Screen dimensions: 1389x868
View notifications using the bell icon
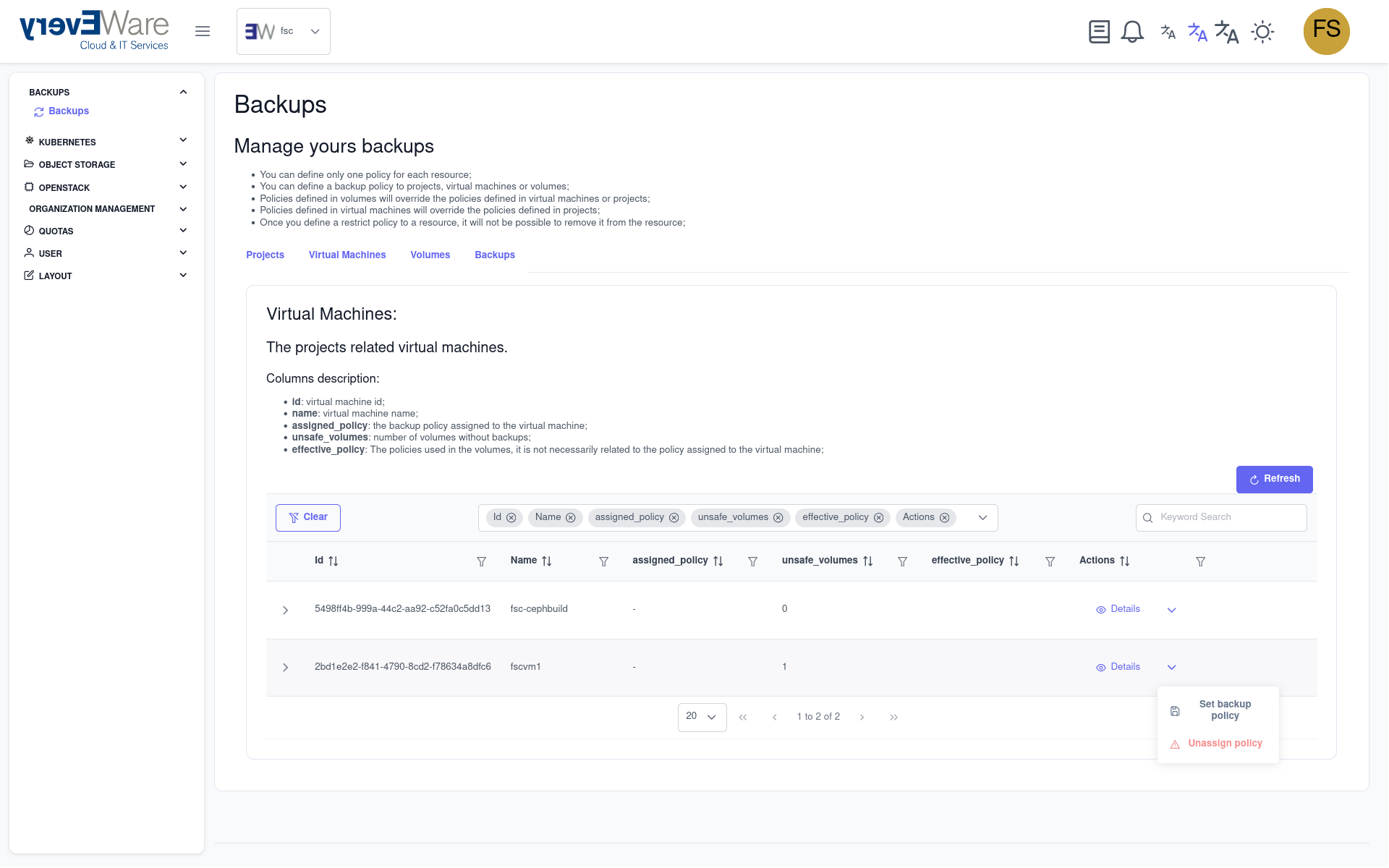tap(1131, 31)
